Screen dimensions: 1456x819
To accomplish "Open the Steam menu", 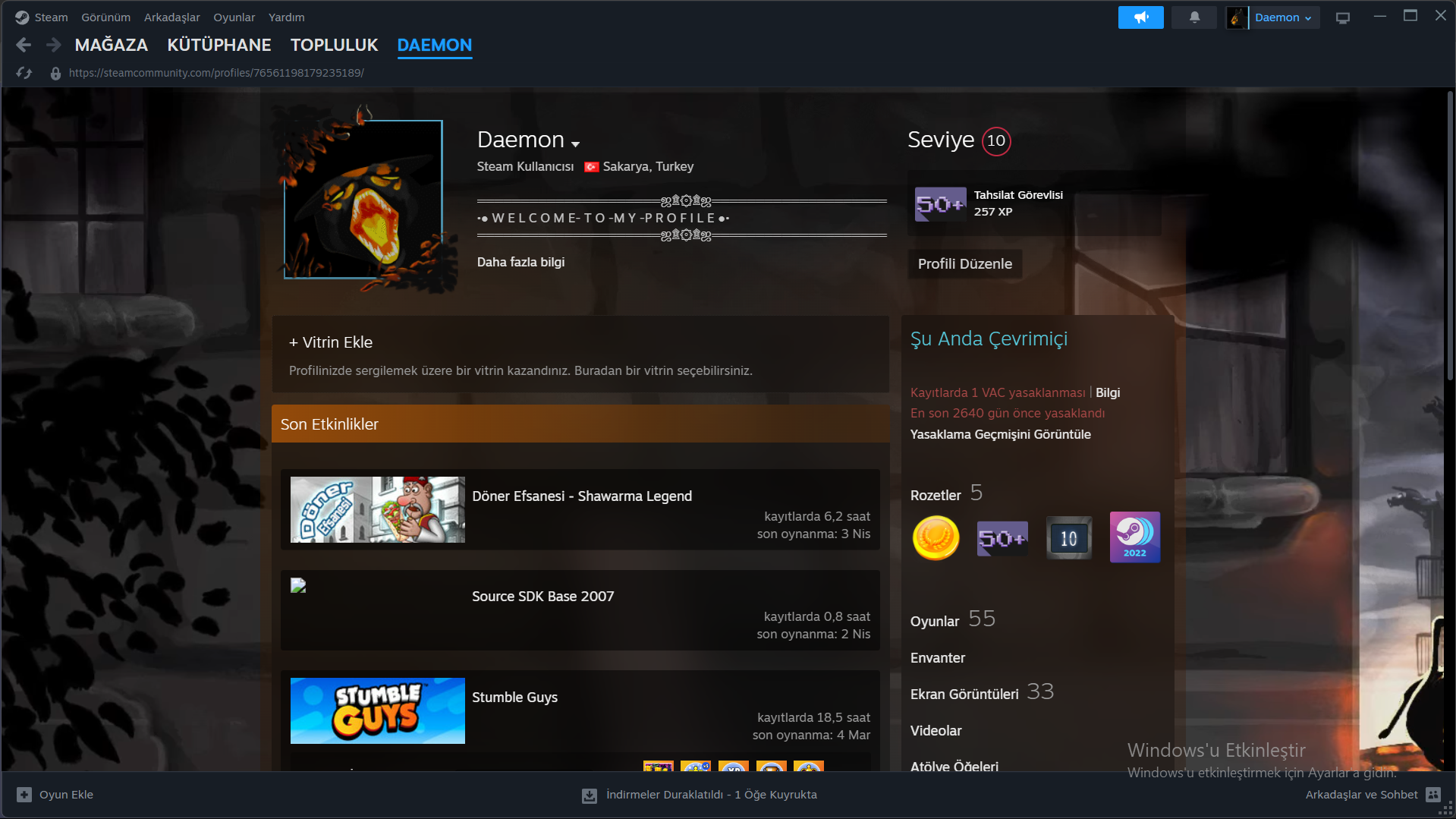I will 51,17.
